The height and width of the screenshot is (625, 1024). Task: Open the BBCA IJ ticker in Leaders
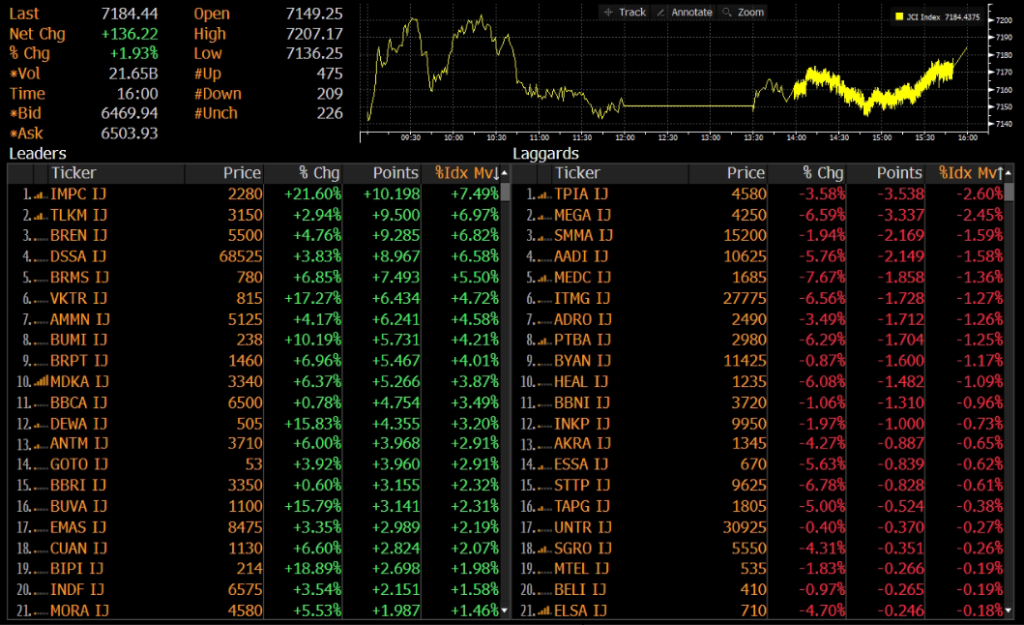(x=79, y=402)
